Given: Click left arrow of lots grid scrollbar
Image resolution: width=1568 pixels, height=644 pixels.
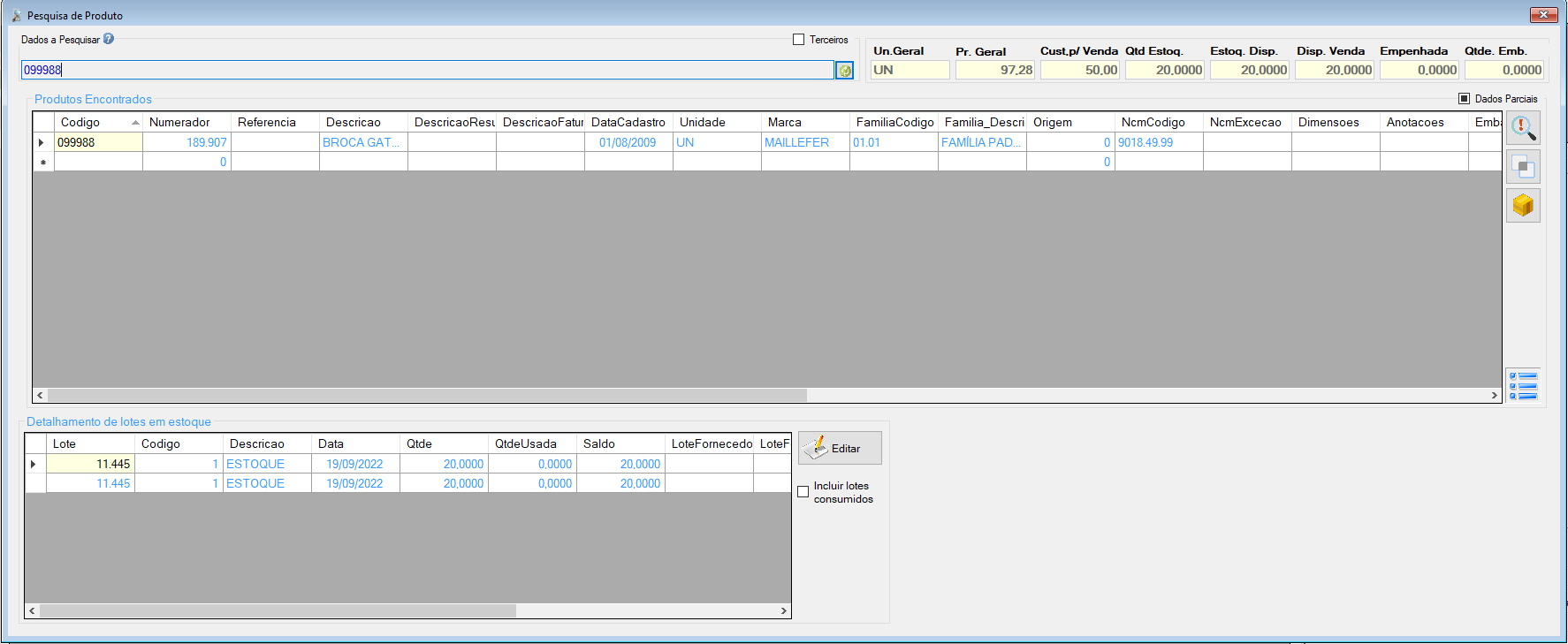Looking at the screenshot, I should (33, 610).
